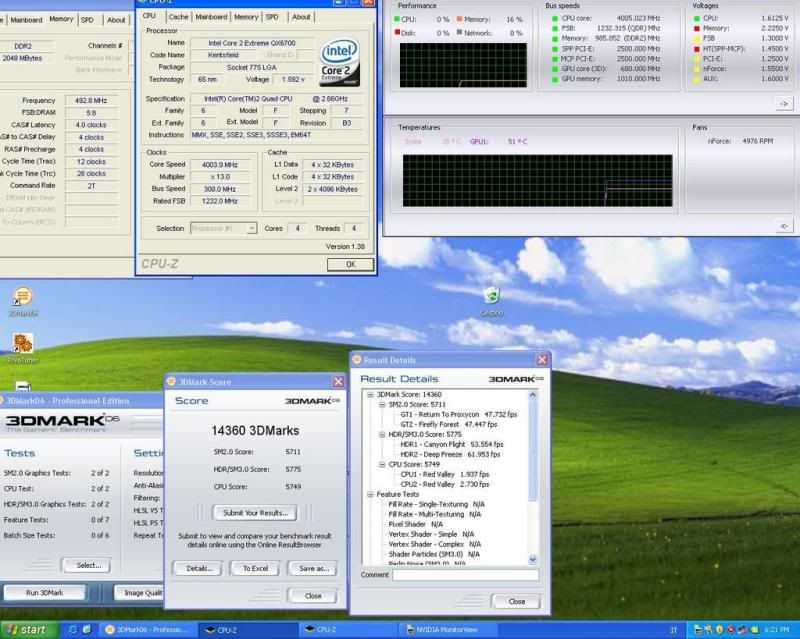Click the first CPU-Z taskbar button
The height and width of the screenshot is (639, 800).
point(247,630)
